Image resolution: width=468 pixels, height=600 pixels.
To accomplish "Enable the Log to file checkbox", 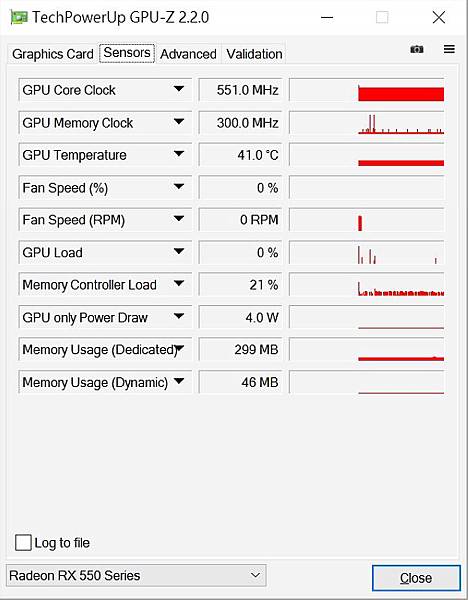I will point(23,543).
